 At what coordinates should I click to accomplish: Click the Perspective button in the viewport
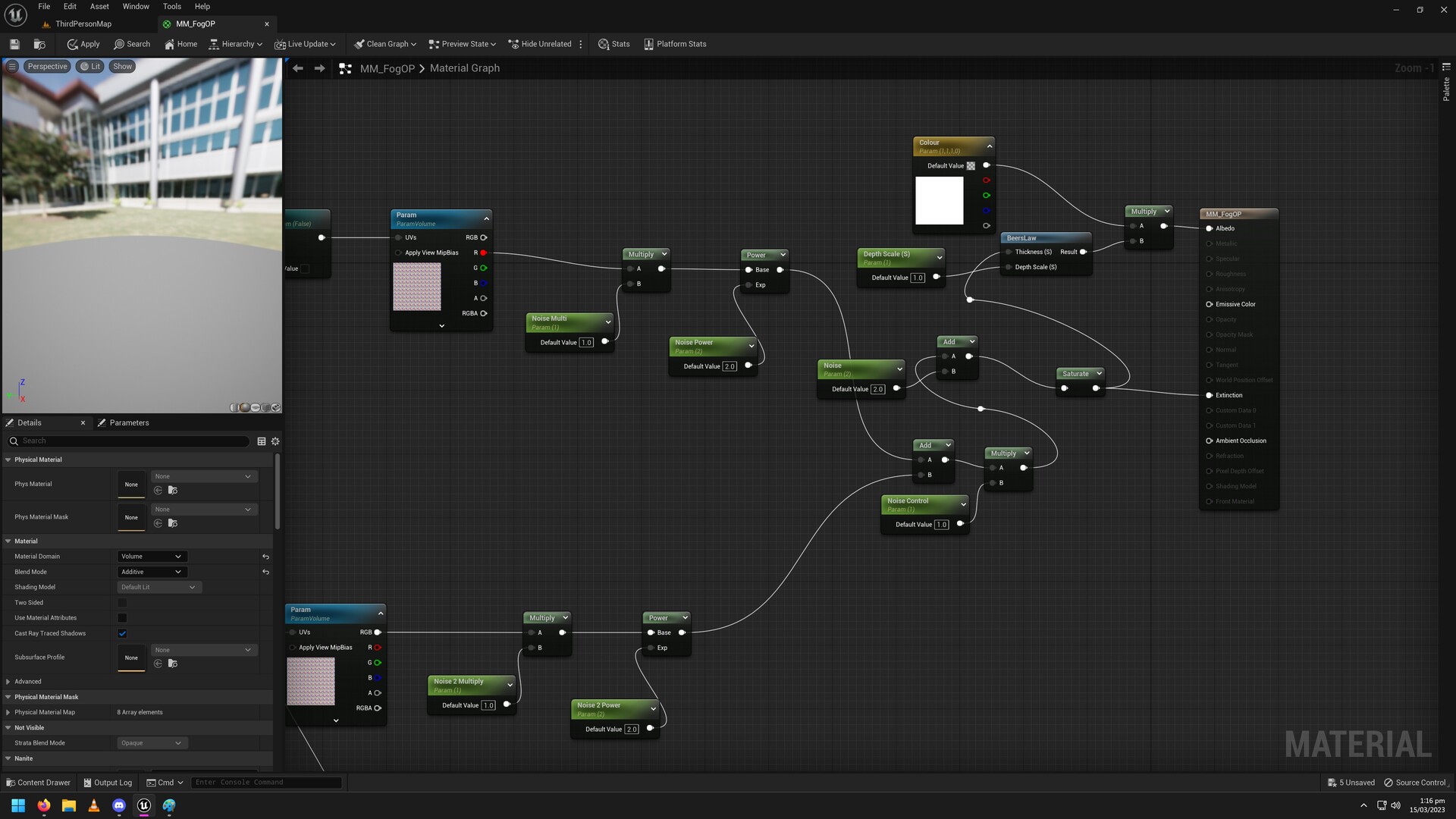47,66
